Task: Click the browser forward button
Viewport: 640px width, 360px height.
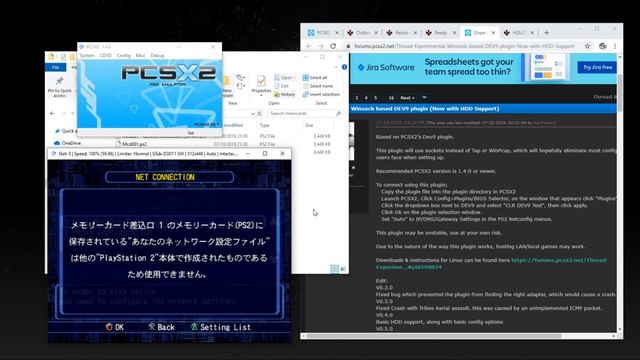Action: (x=321, y=46)
